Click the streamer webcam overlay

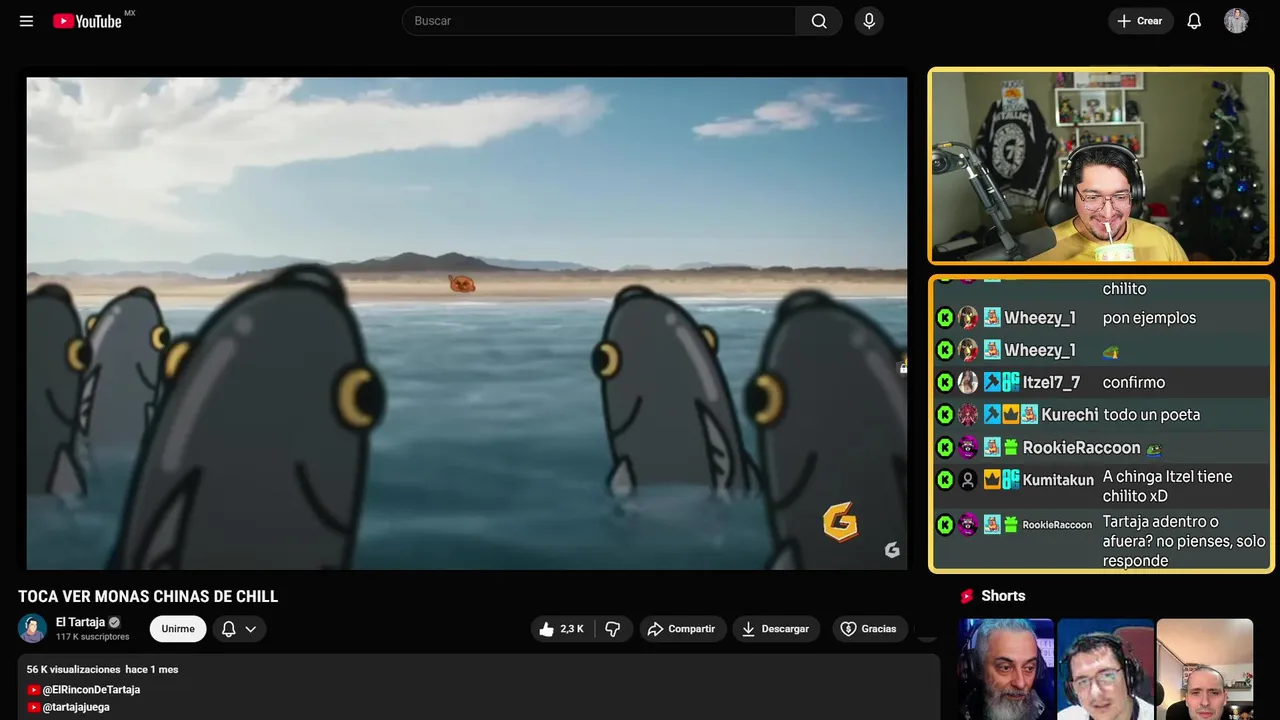[x=1101, y=166]
